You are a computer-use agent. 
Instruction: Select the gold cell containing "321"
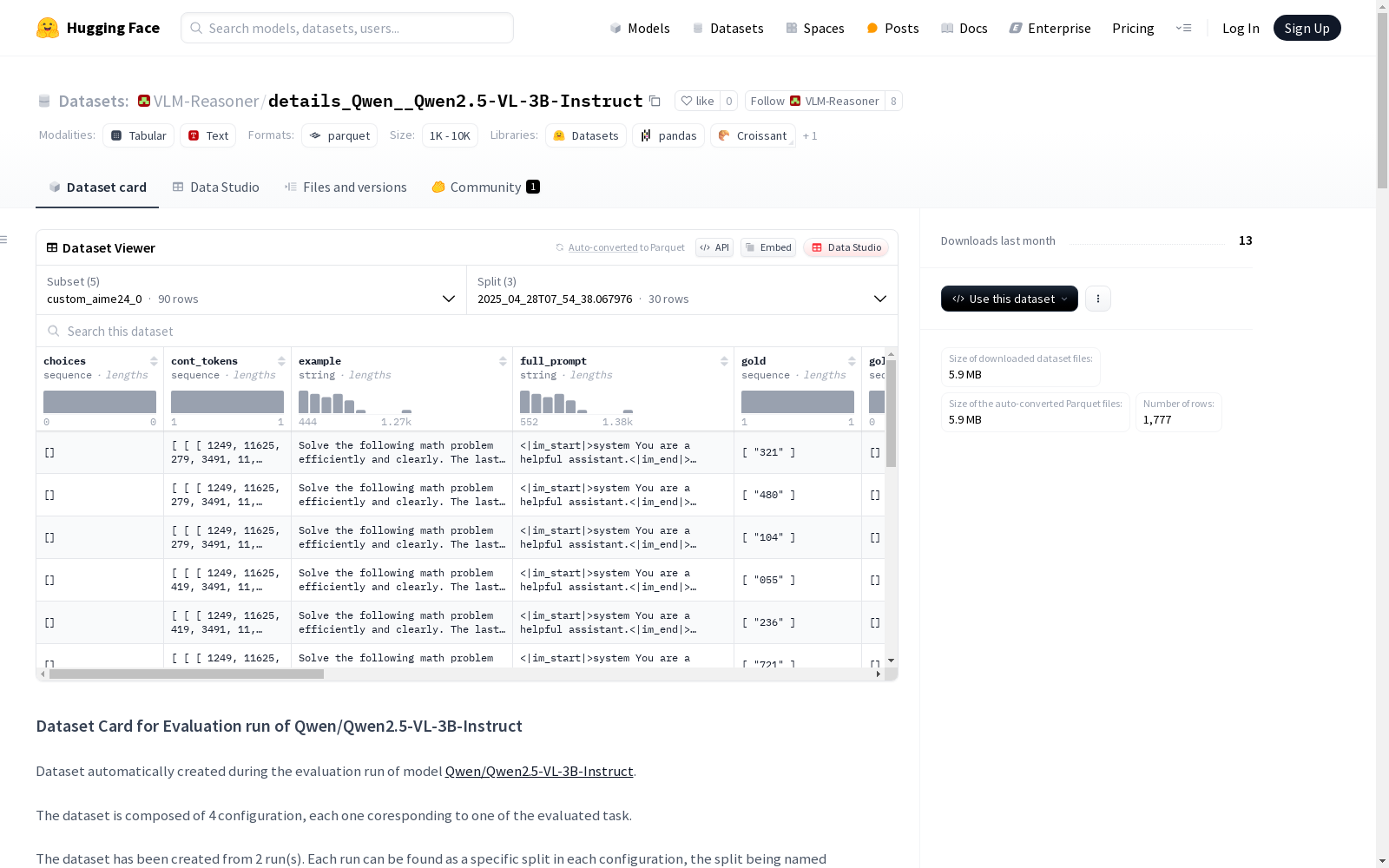click(x=798, y=452)
